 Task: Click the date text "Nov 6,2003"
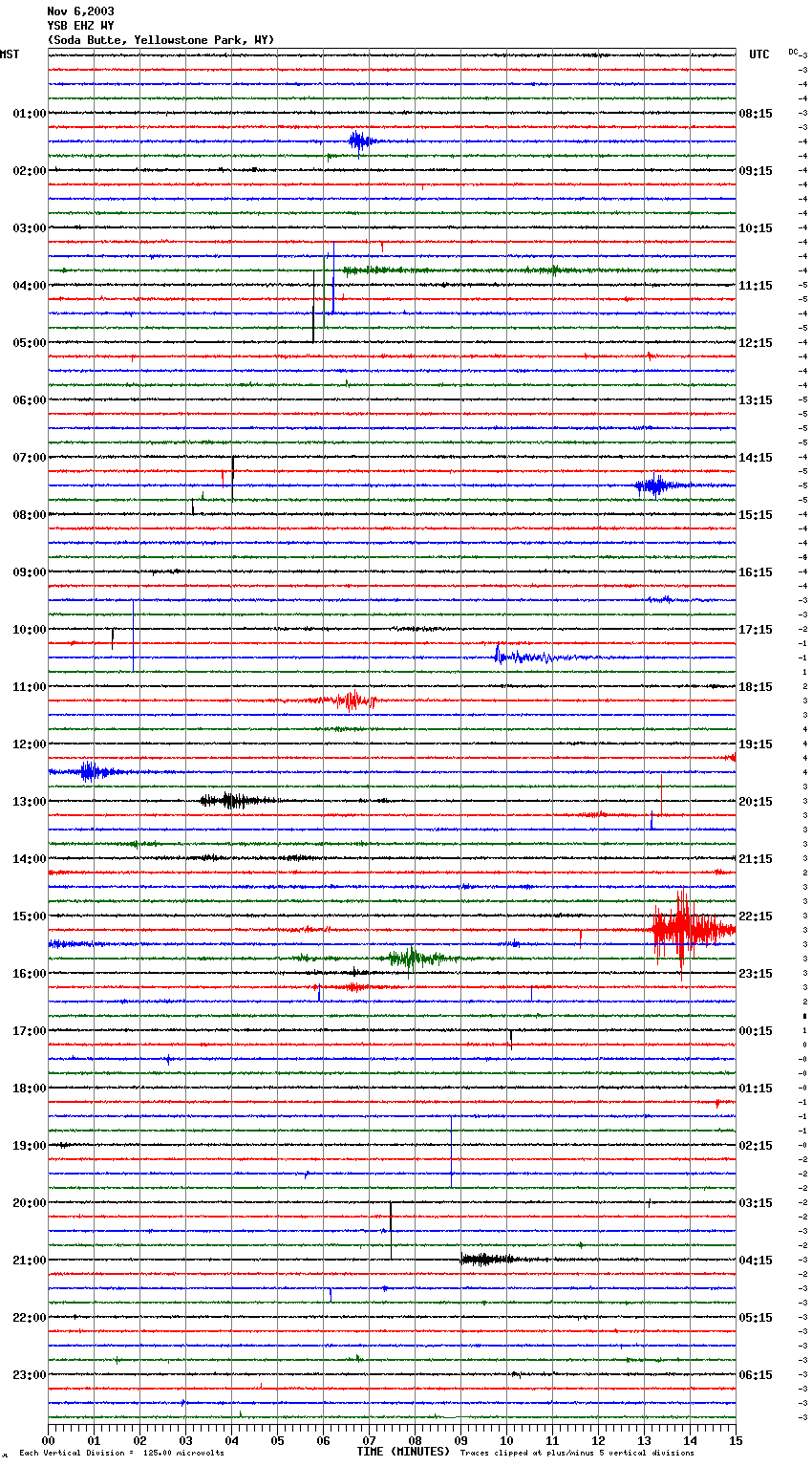click(x=80, y=11)
